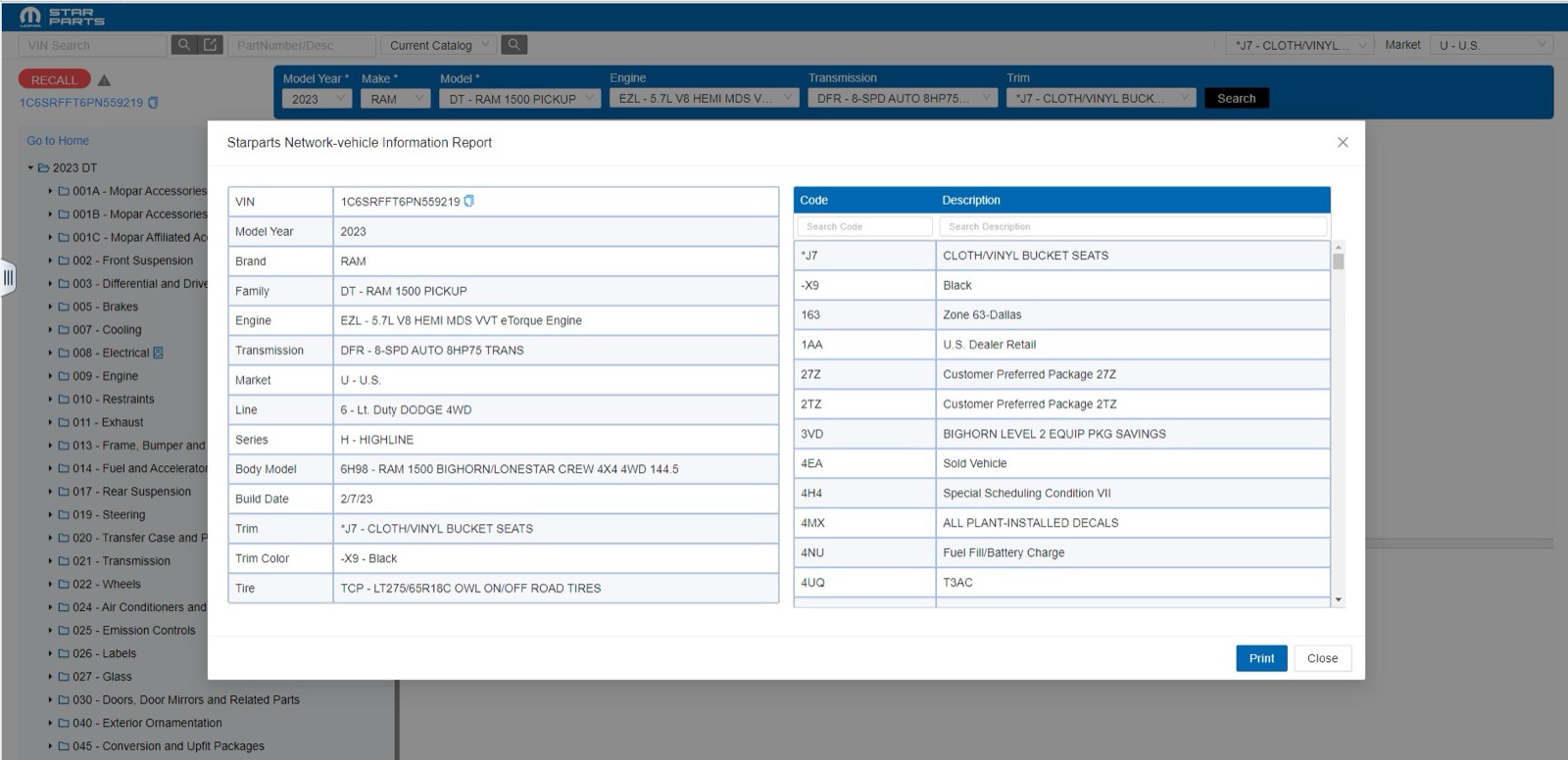Open the top-right trim *J7 dropdown
The height and width of the screenshot is (760, 1568).
coord(1299,45)
